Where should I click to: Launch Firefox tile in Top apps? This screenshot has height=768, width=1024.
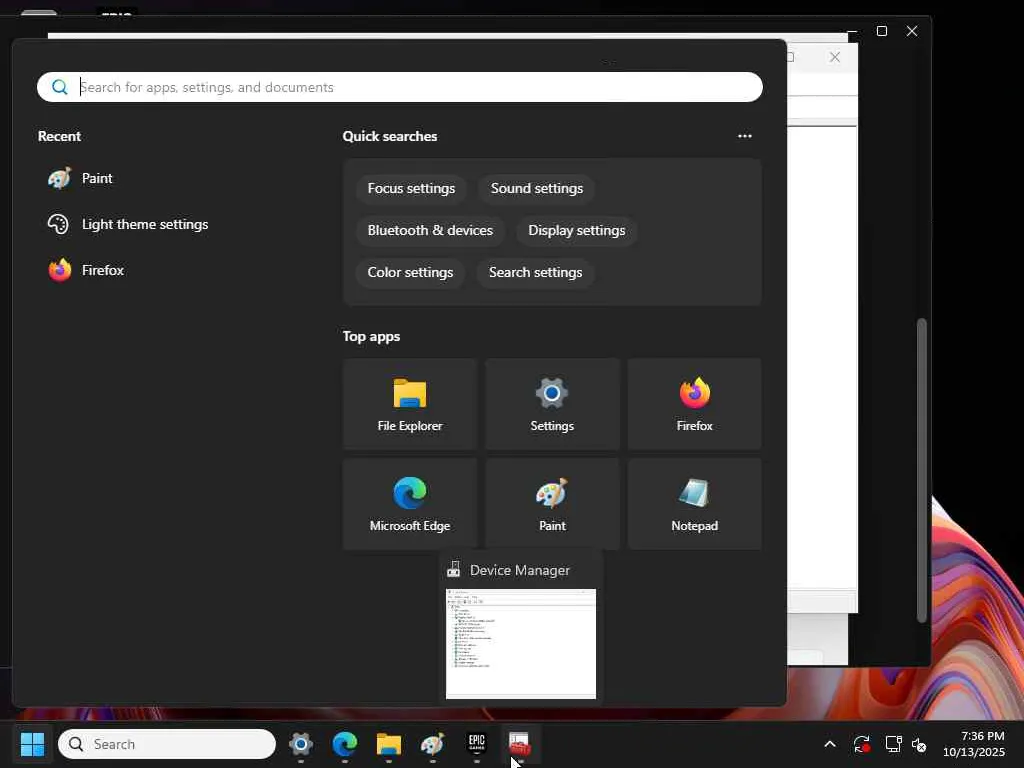pyautogui.click(x=694, y=404)
